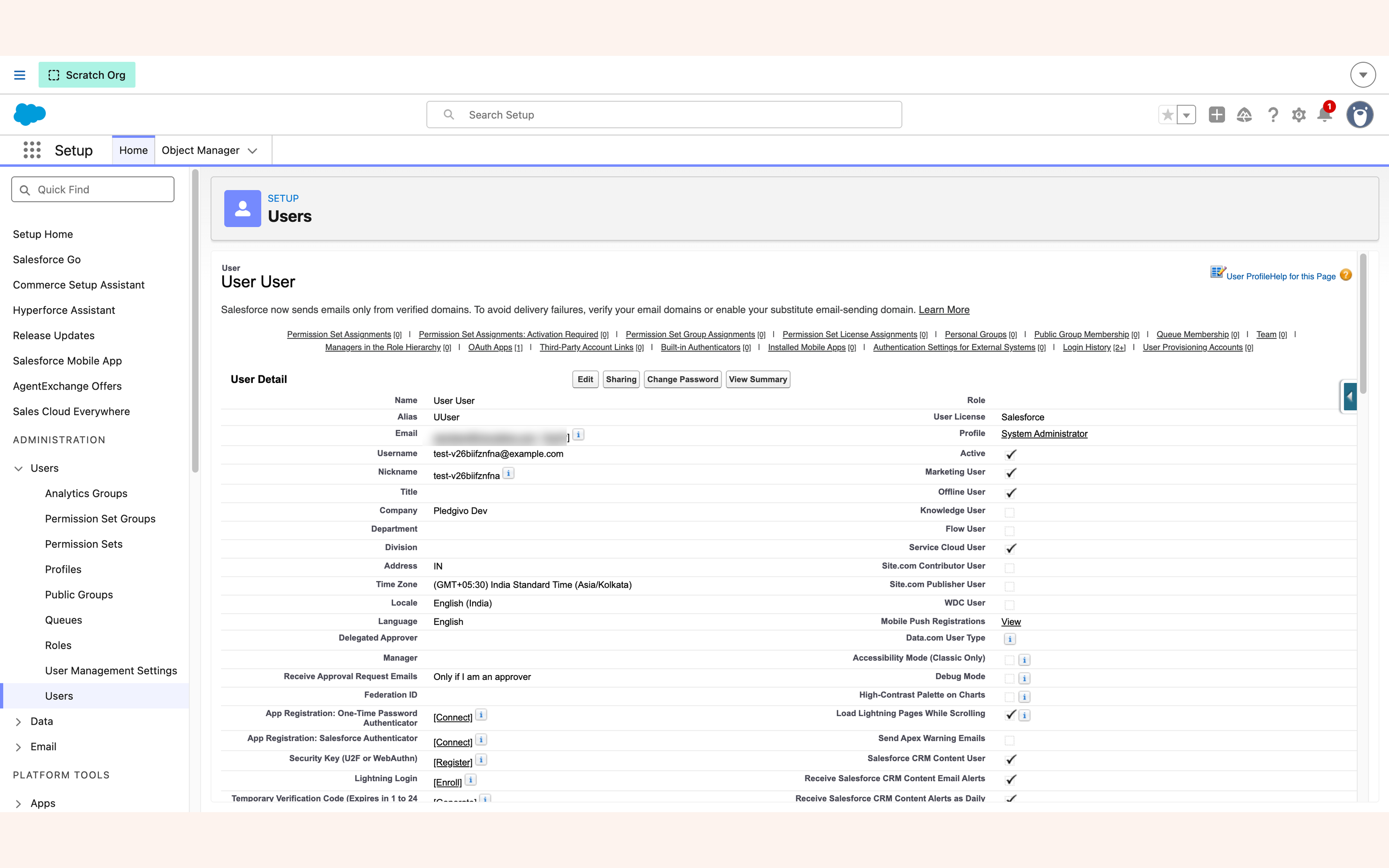Open the favorites list dropdown arrow
This screenshot has height=868, width=1389.
(x=1186, y=115)
